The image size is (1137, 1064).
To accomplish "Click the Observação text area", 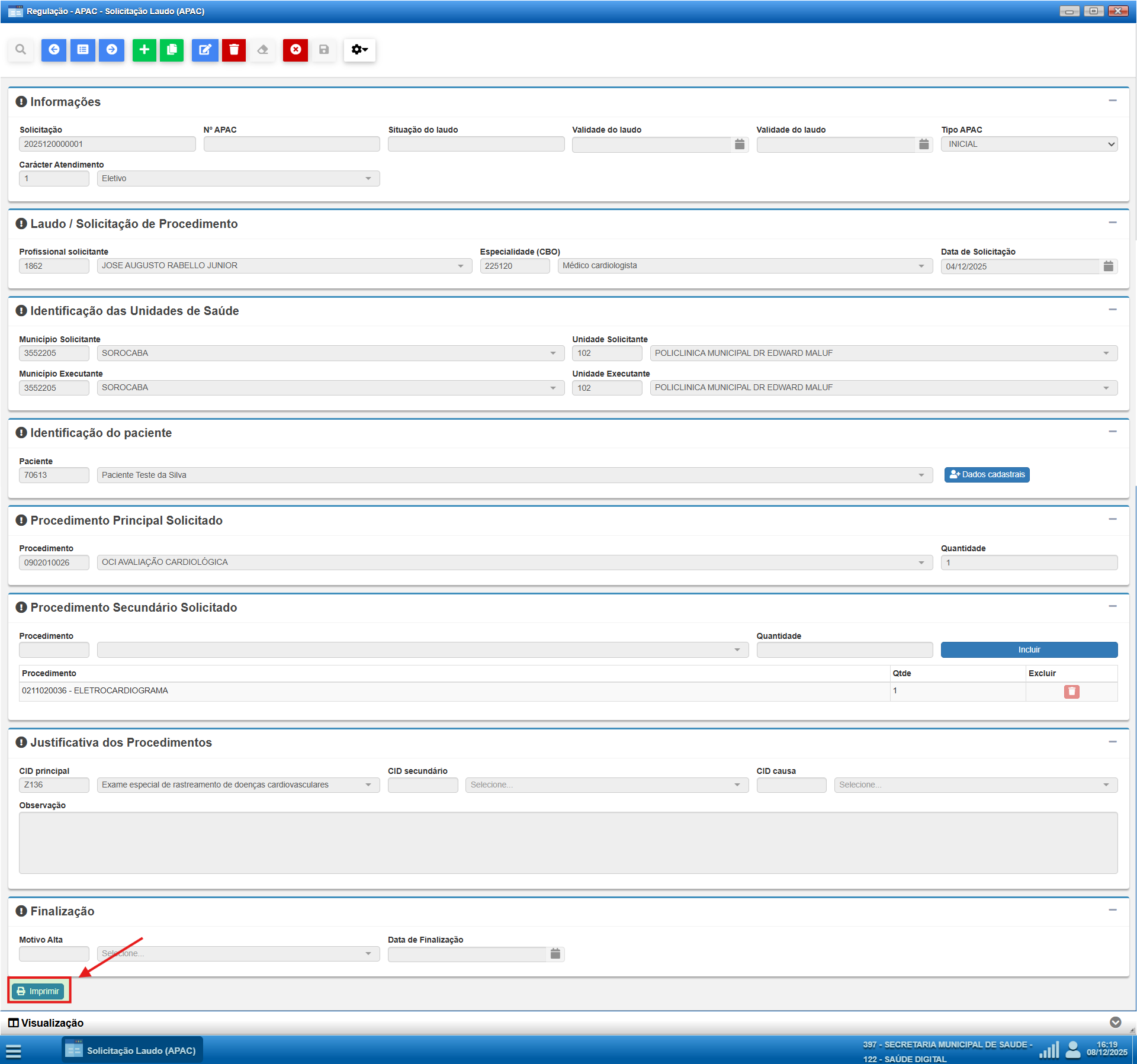I will point(568,843).
